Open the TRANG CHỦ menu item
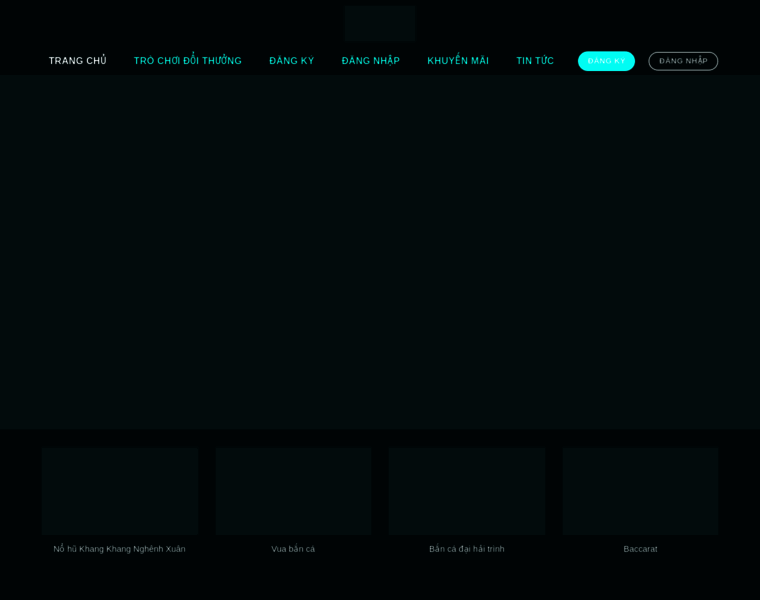 [77, 61]
